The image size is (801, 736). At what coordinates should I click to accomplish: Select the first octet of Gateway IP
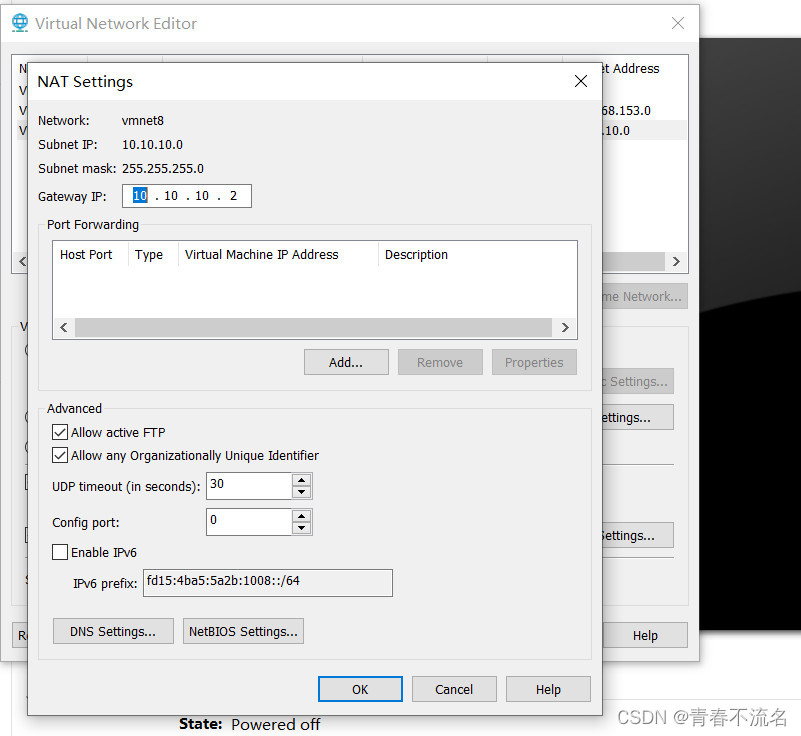[140, 196]
